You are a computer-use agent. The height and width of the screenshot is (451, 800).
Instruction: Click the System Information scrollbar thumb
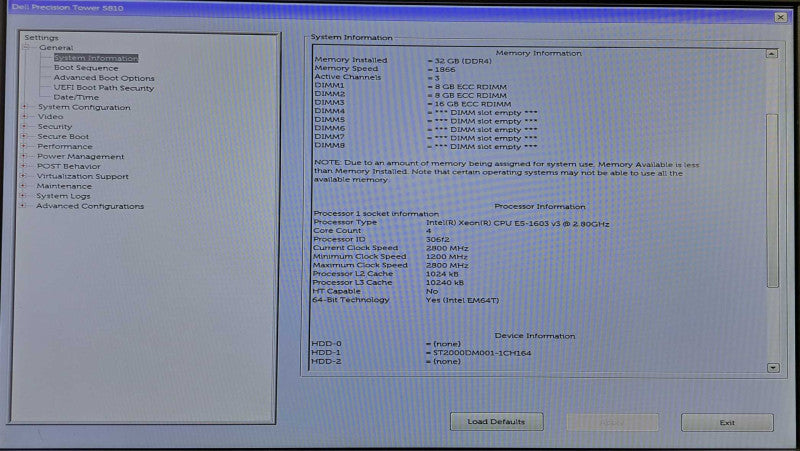click(x=772, y=200)
